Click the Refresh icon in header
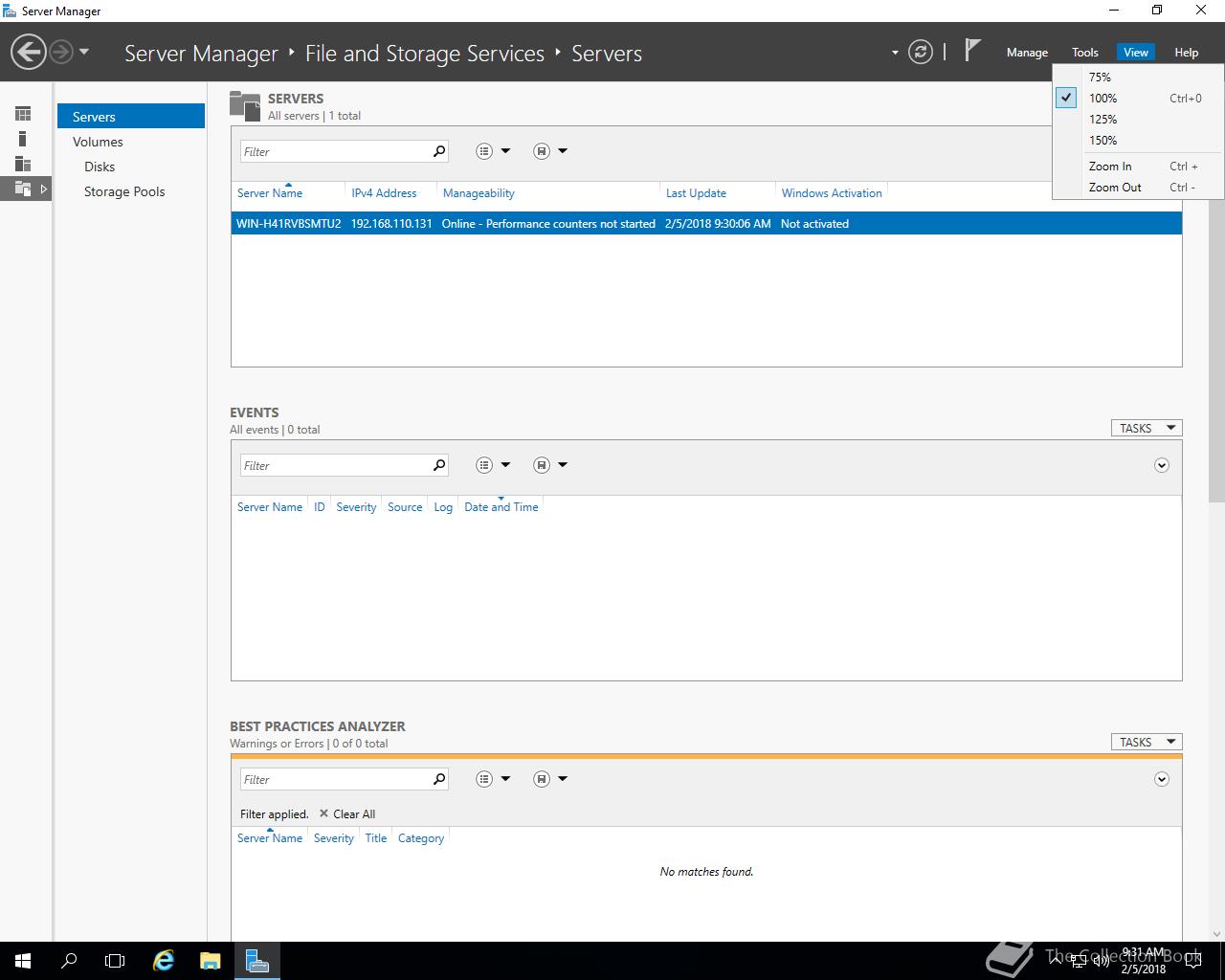Viewport: 1225px width, 980px height. 921,52
